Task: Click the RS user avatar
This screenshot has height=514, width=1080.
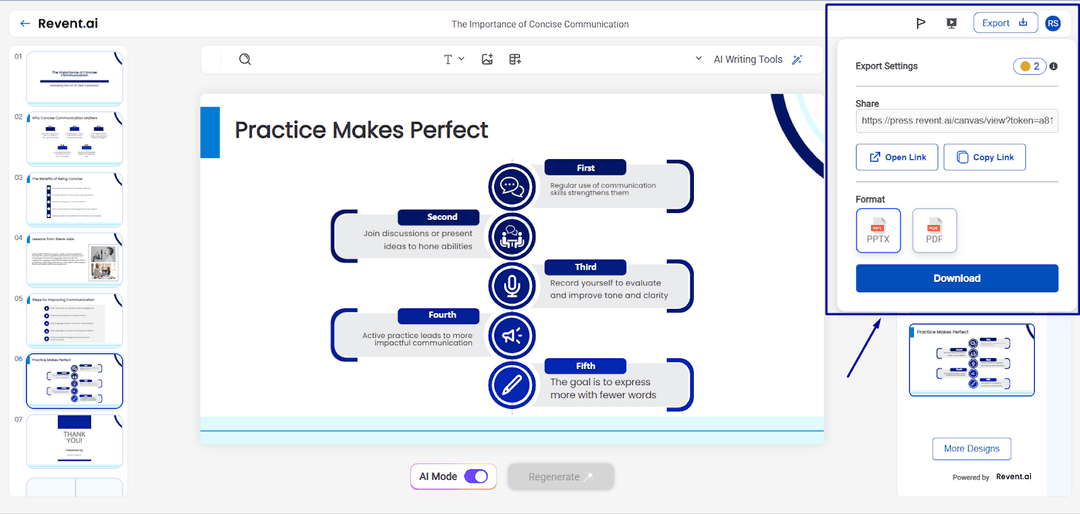Action: tap(1053, 23)
